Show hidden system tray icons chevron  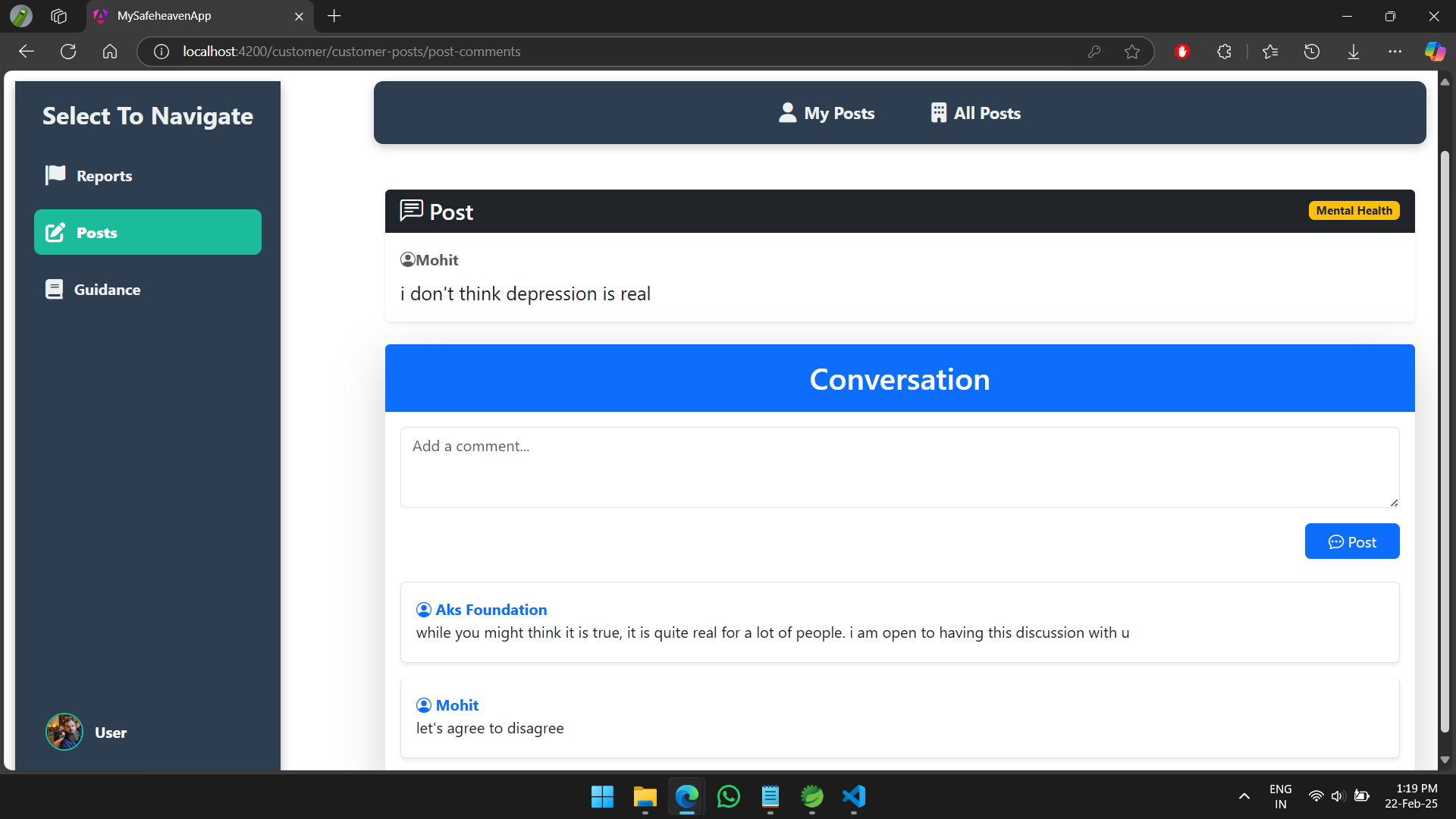click(x=1244, y=796)
